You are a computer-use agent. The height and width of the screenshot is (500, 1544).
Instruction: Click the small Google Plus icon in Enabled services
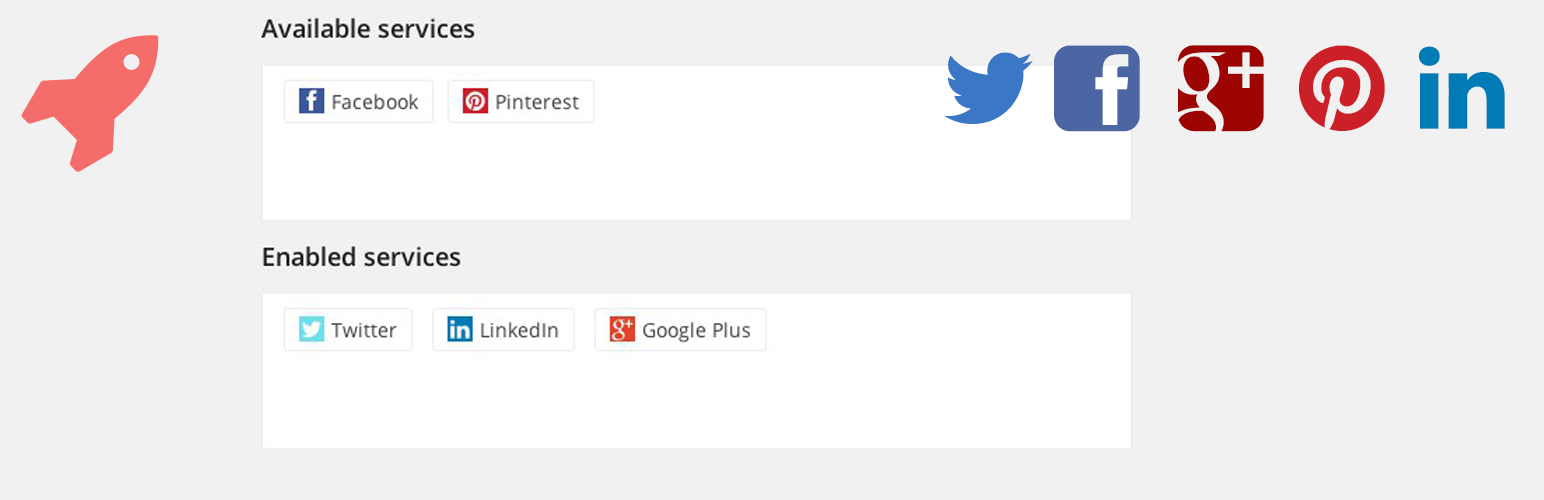click(x=622, y=329)
